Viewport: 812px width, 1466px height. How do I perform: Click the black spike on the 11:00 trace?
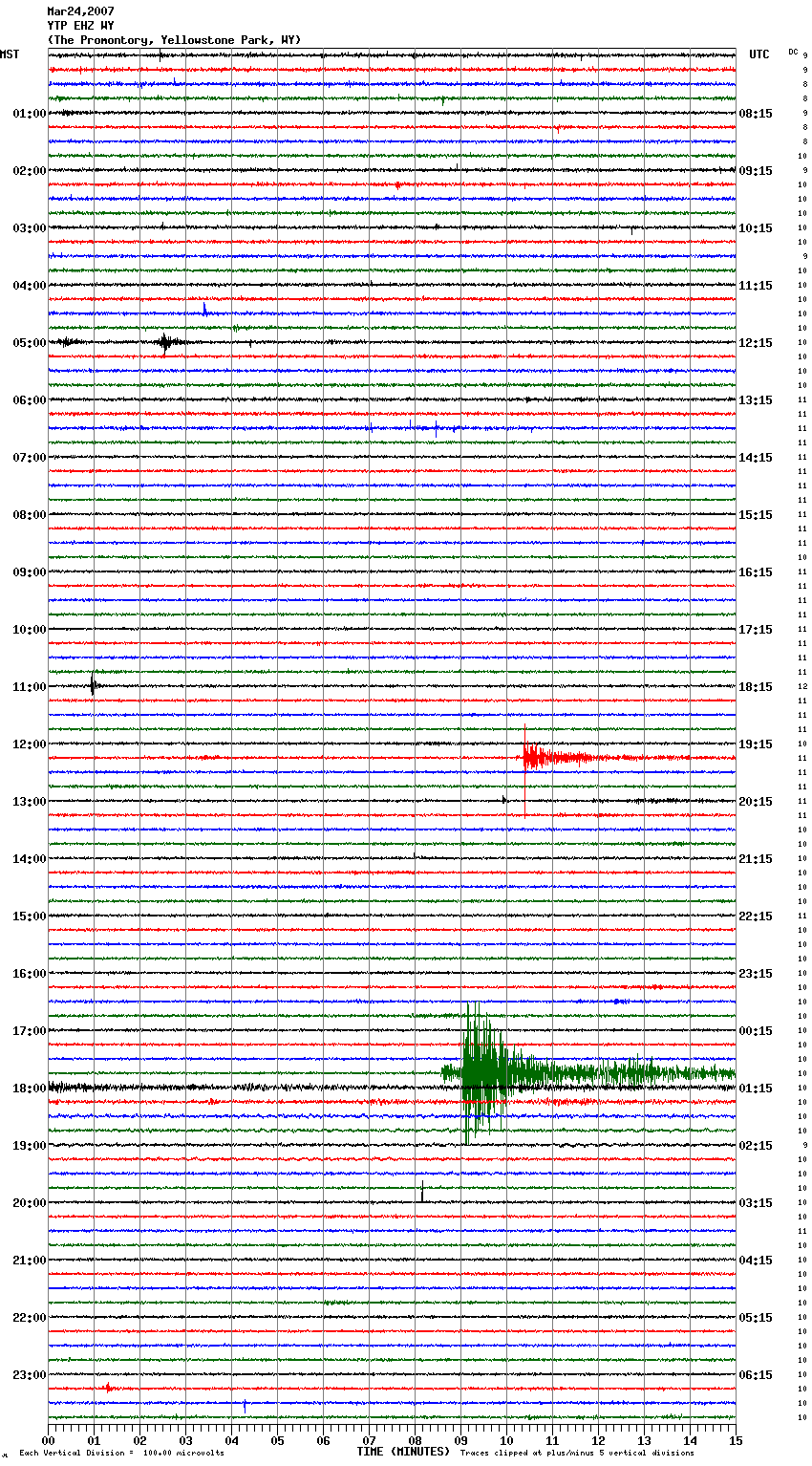94,685
